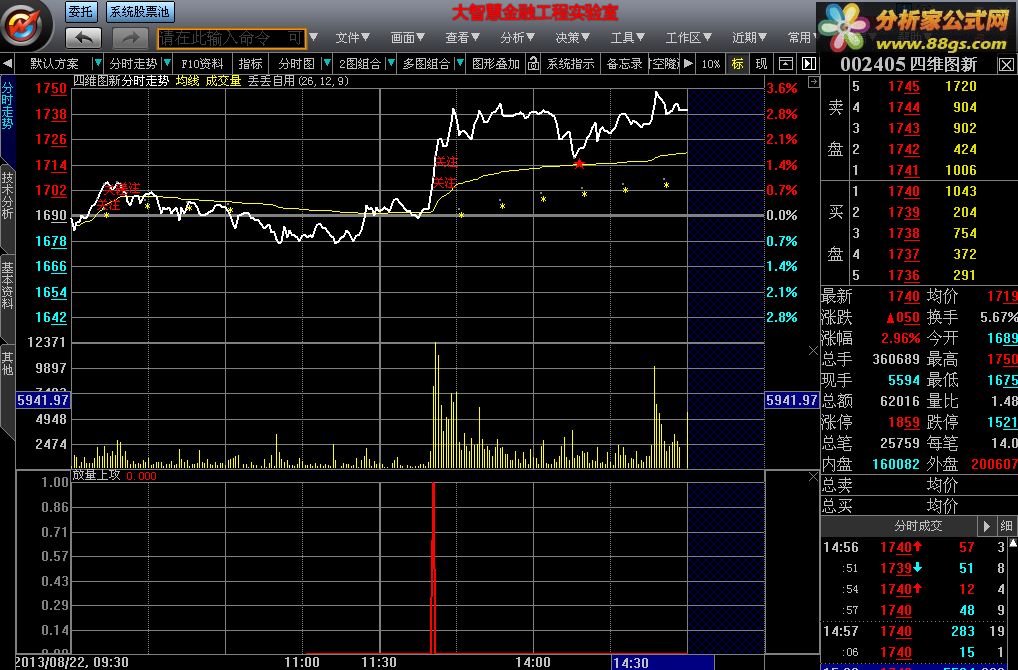Open the 分析 menu

(517, 38)
